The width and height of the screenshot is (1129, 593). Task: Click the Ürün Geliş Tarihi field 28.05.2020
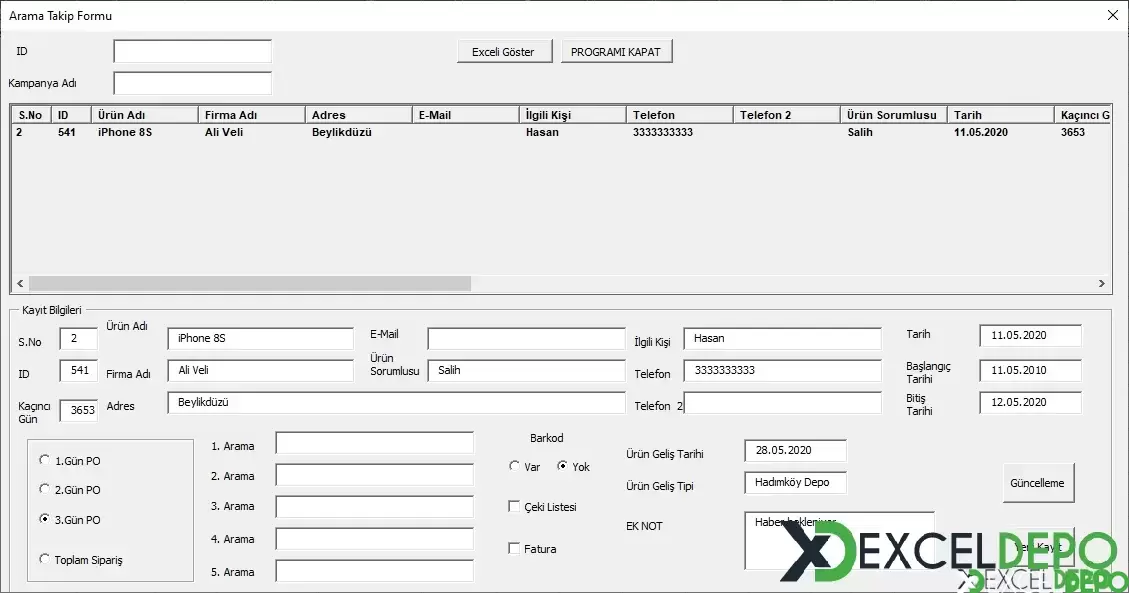click(x=796, y=451)
